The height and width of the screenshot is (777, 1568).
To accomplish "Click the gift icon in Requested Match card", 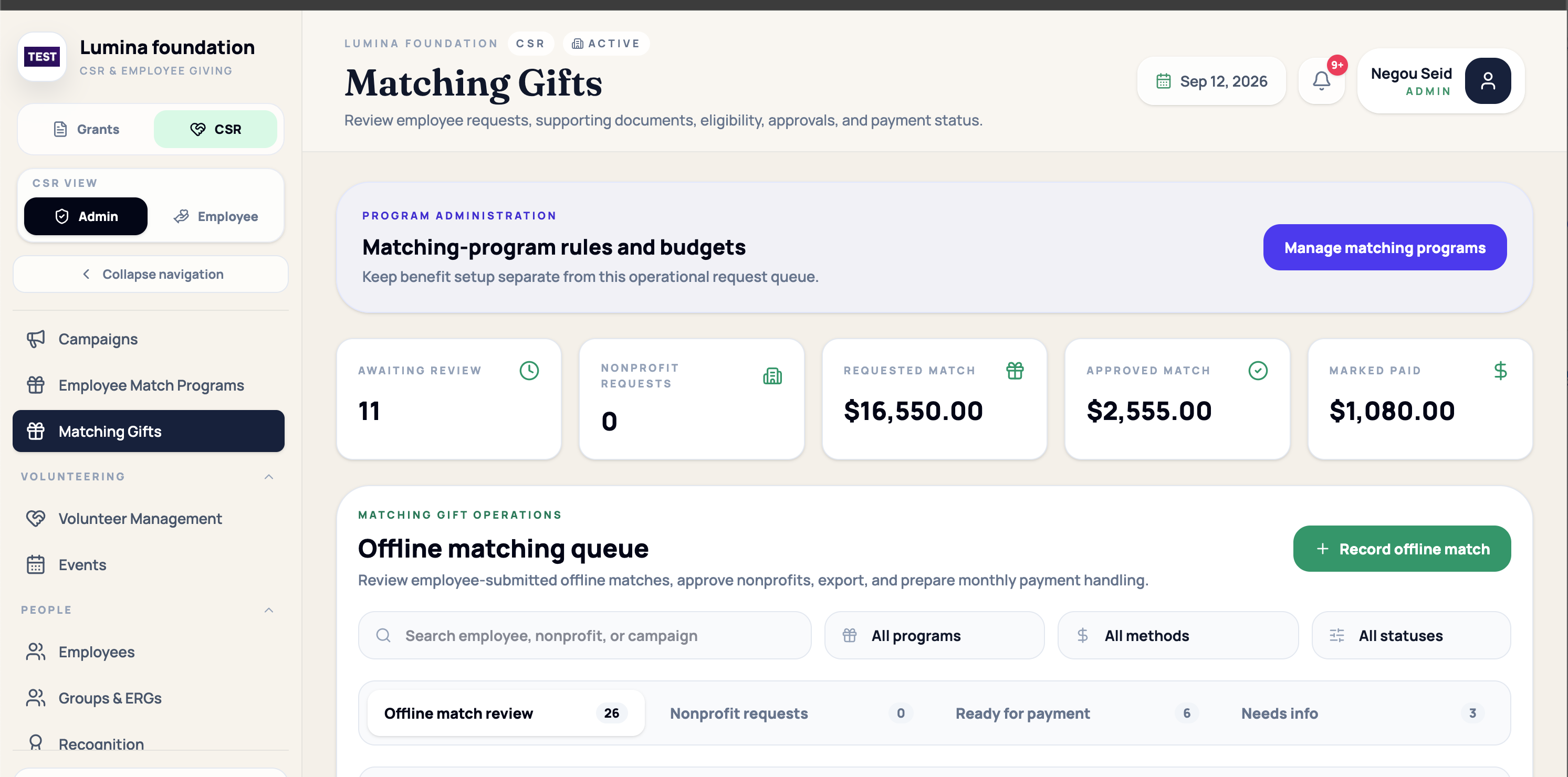I will 1015,371.
